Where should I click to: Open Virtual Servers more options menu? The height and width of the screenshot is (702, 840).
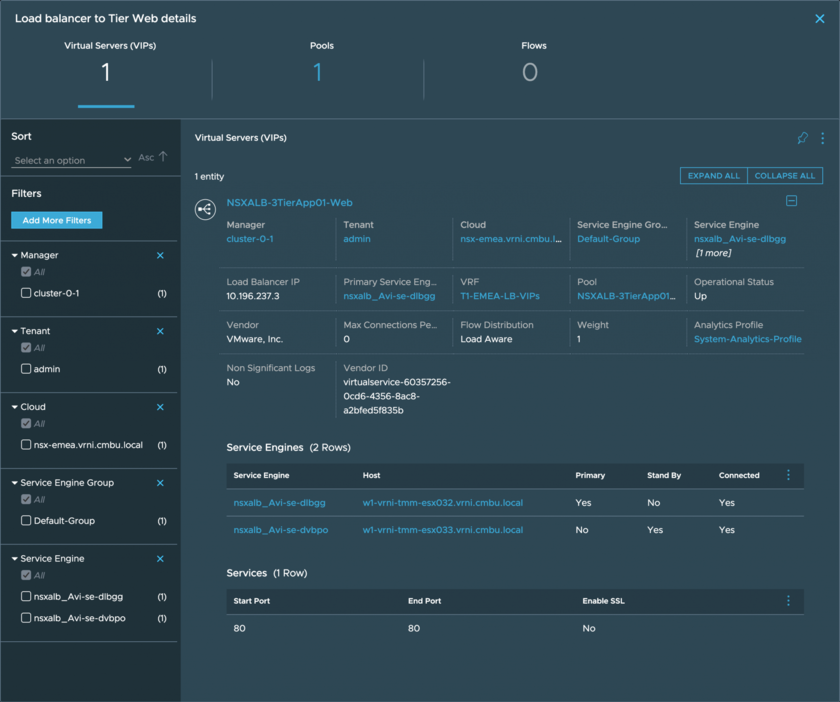[822, 138]
